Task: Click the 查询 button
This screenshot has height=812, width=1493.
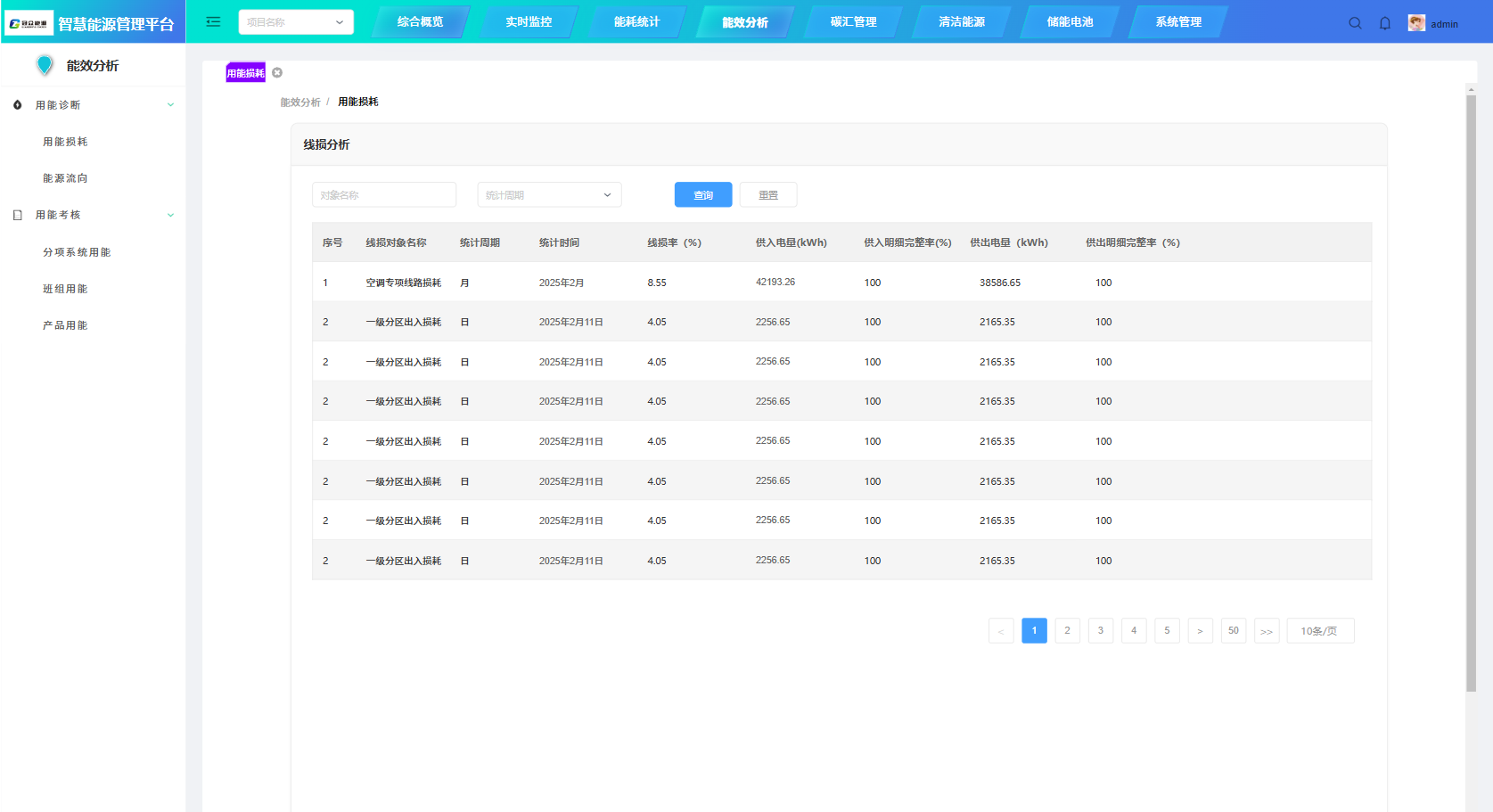Action: [703, 195]
